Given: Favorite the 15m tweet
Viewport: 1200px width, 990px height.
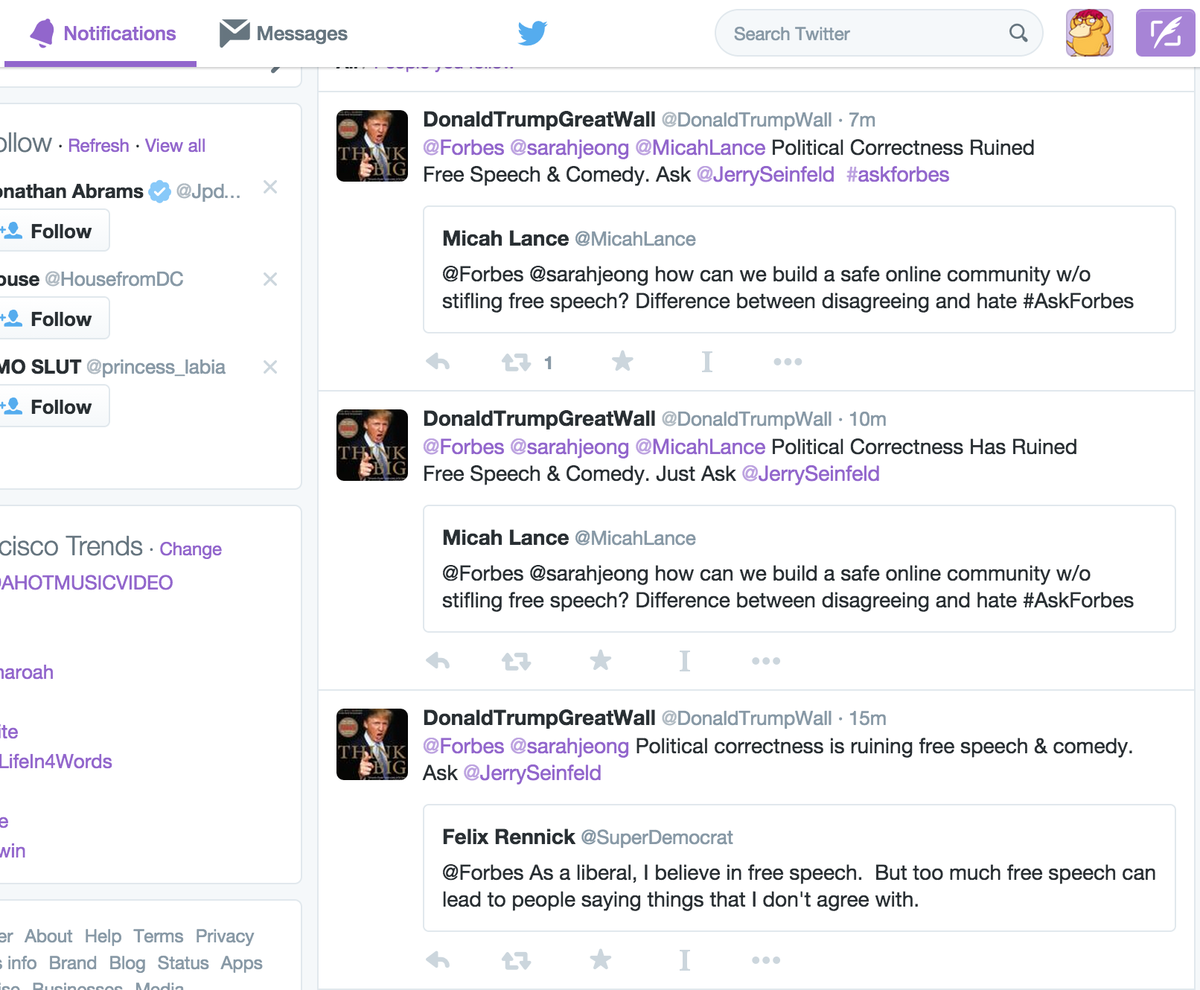Looking at the screenshot, I should [600, 960].
